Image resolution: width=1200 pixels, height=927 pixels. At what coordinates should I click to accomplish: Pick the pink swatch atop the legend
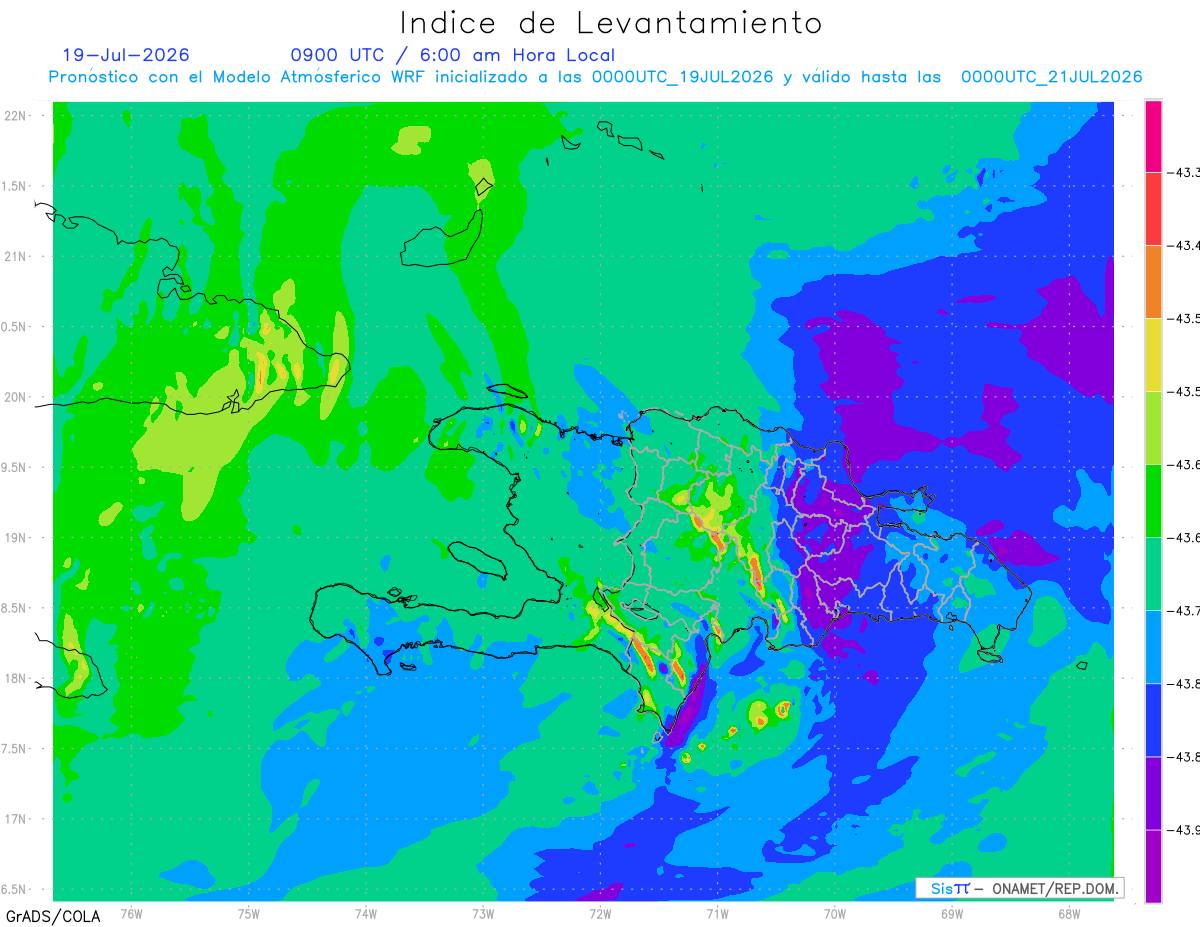pos(1153,136)
